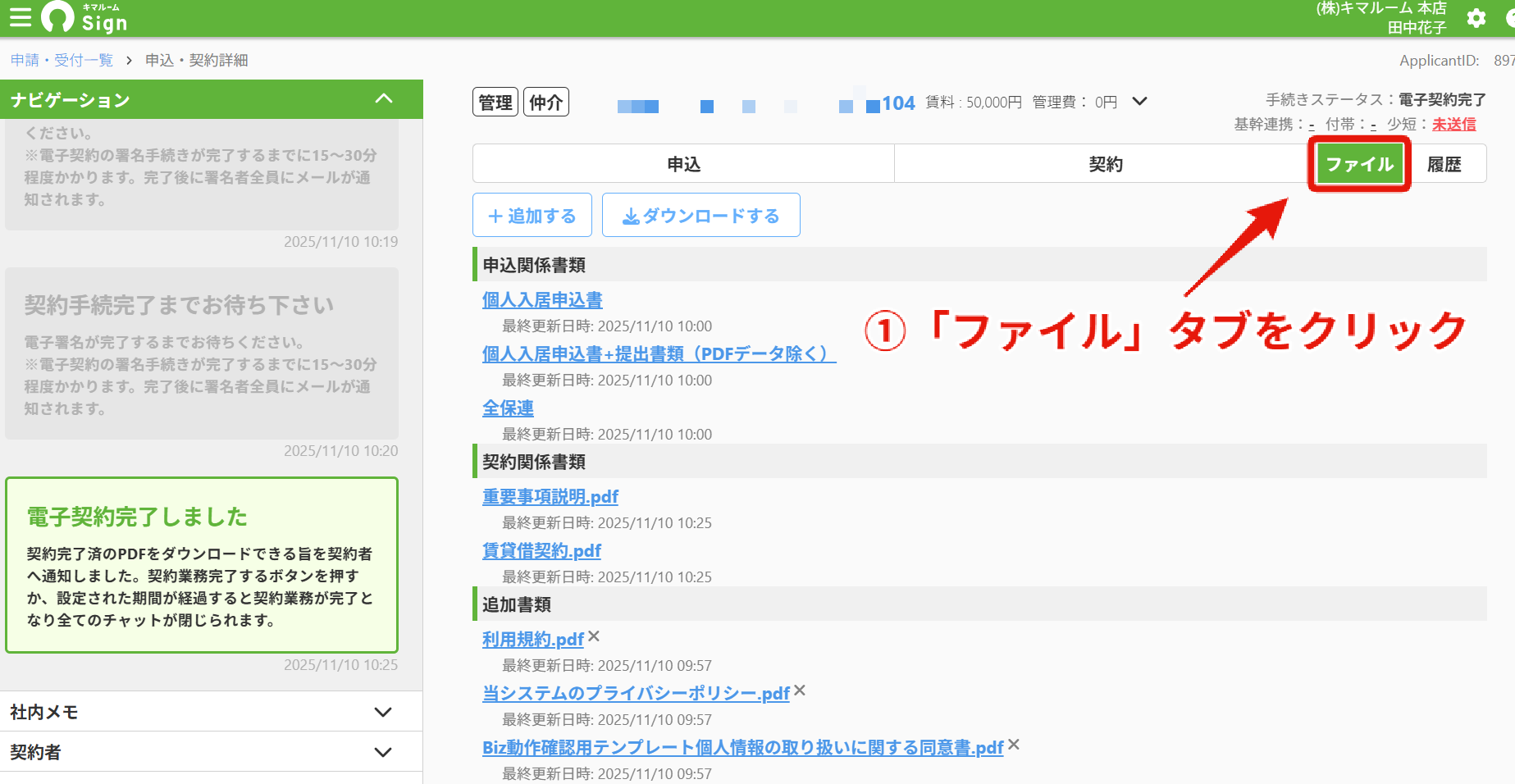Expand the 契約者 section
The height and width of the screenshot is (784, 1515).
(x=212, y=752)
